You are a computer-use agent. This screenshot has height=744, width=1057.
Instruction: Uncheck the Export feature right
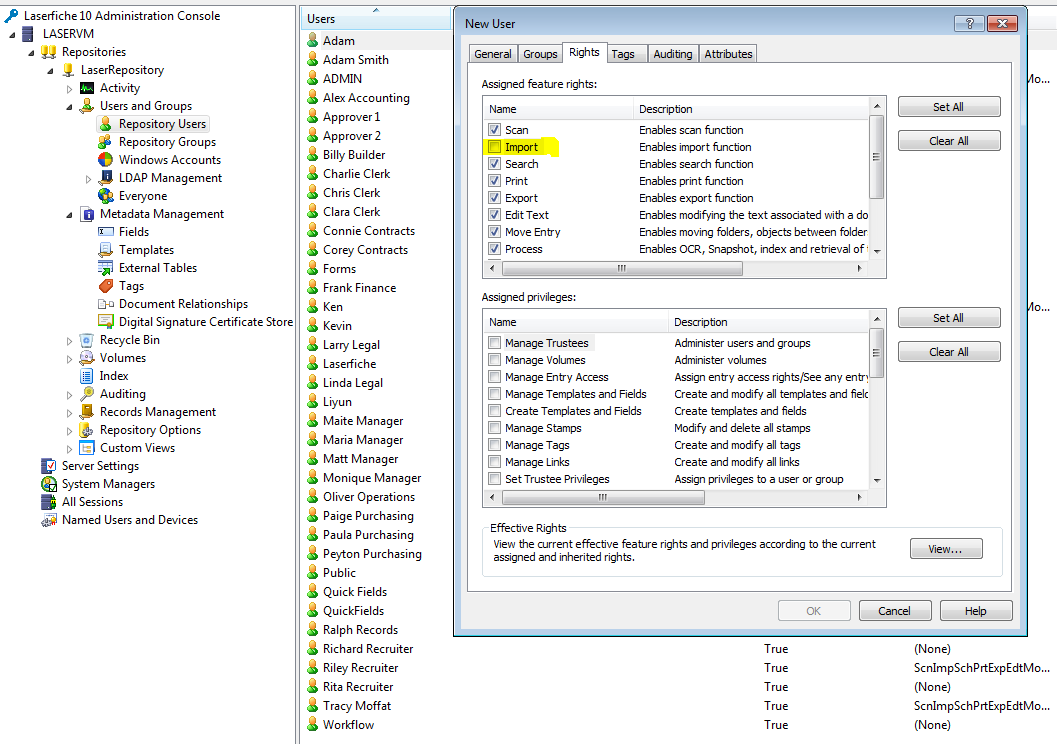[x=494, y=197]
